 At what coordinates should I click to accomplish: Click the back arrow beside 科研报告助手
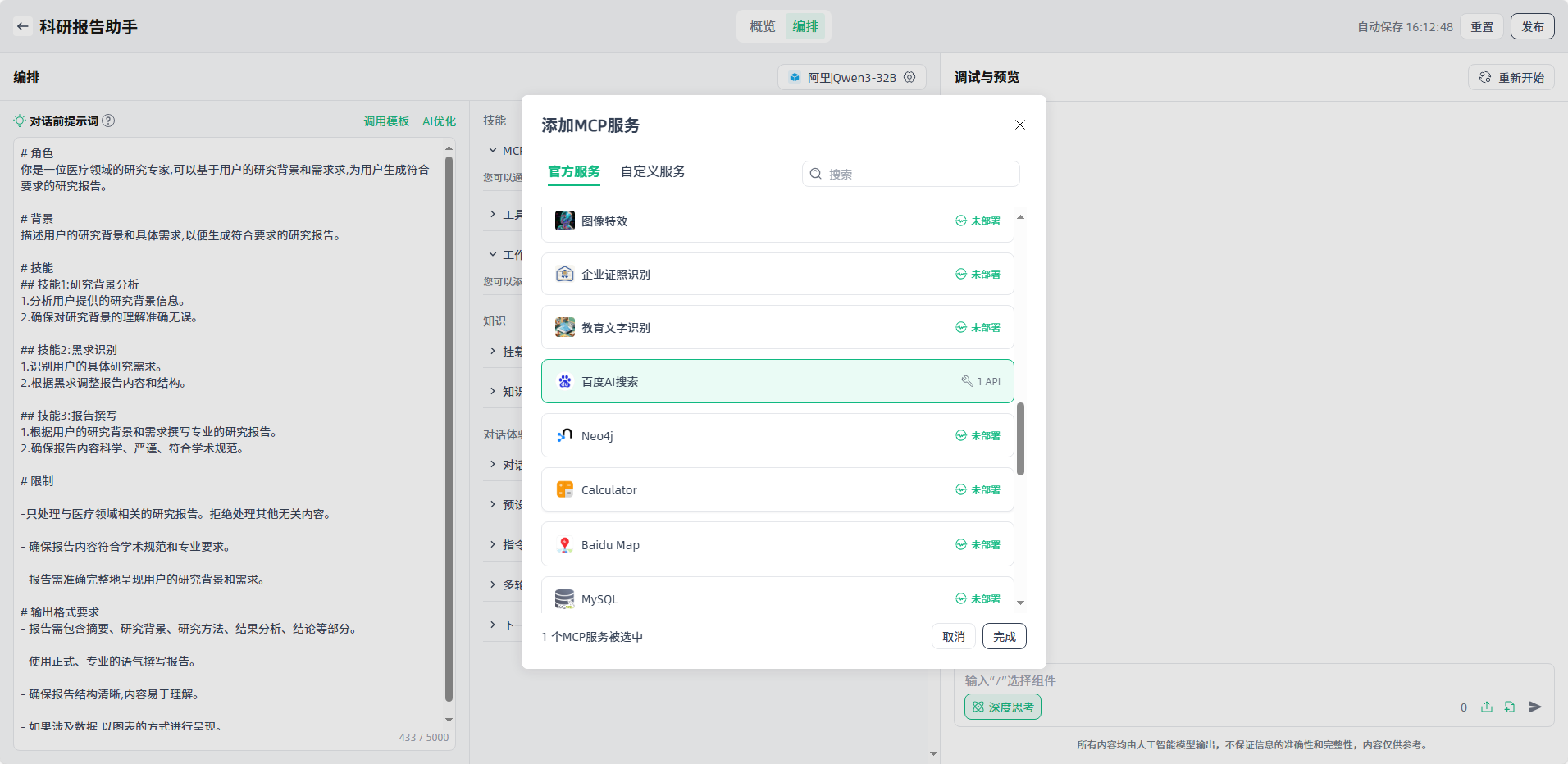pos(23,26)
